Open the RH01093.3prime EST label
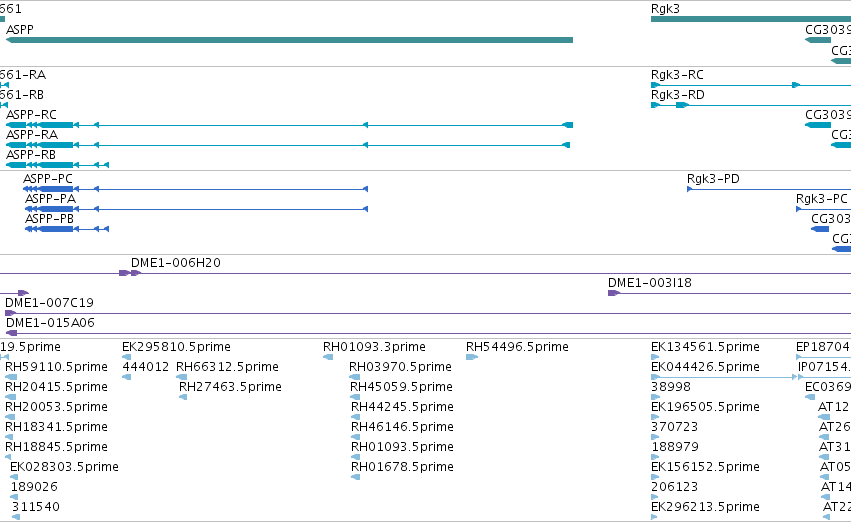The width and height of the screenshot is (851, 522). click(x=374, y=347)
